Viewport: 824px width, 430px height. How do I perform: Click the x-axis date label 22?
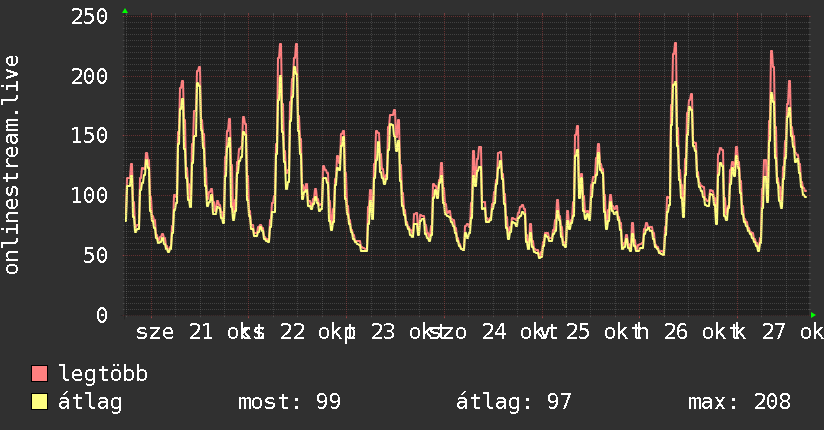point(292,332)
